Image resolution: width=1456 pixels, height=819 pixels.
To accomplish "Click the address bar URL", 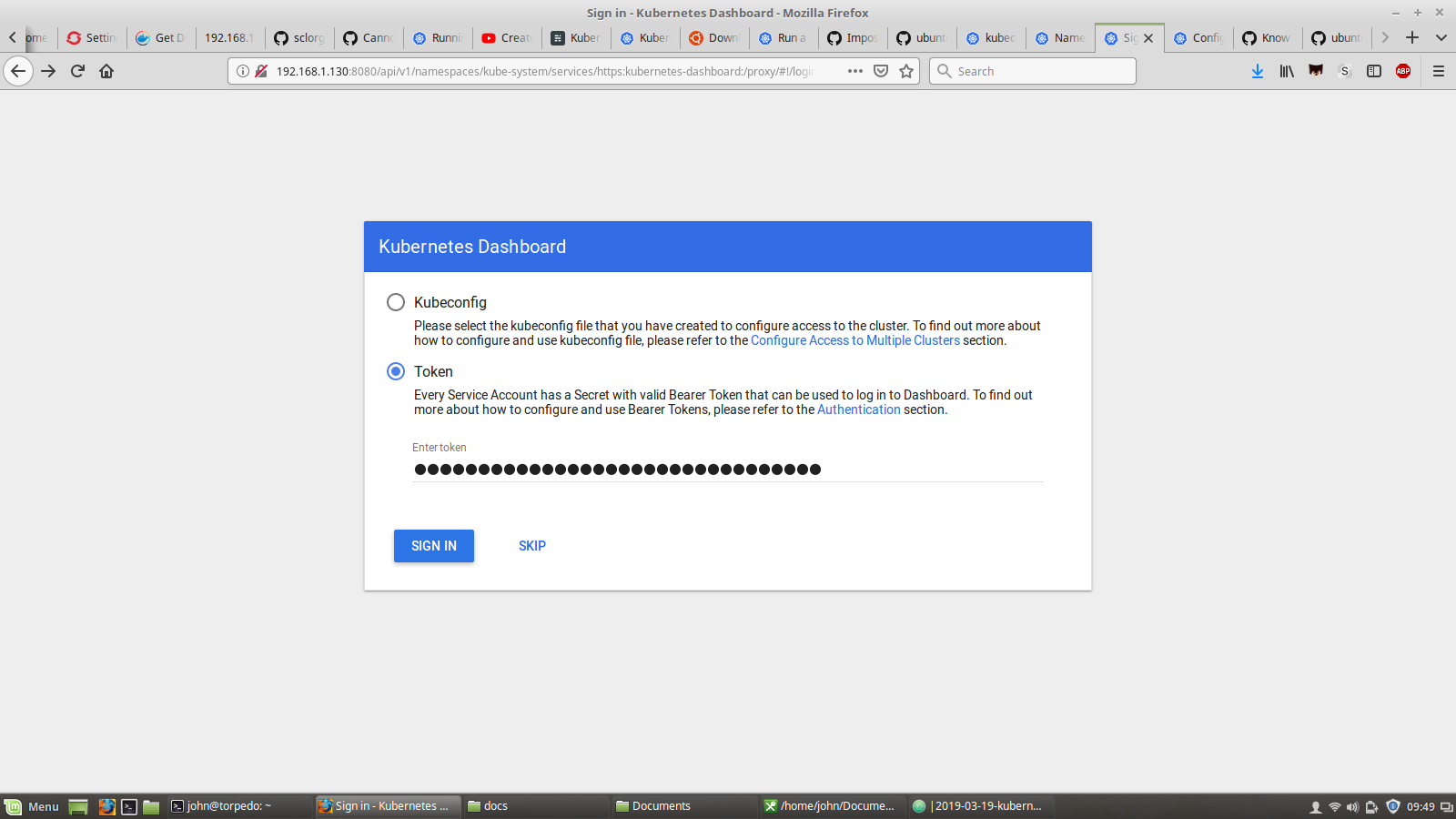I will (x=546, y=71).
